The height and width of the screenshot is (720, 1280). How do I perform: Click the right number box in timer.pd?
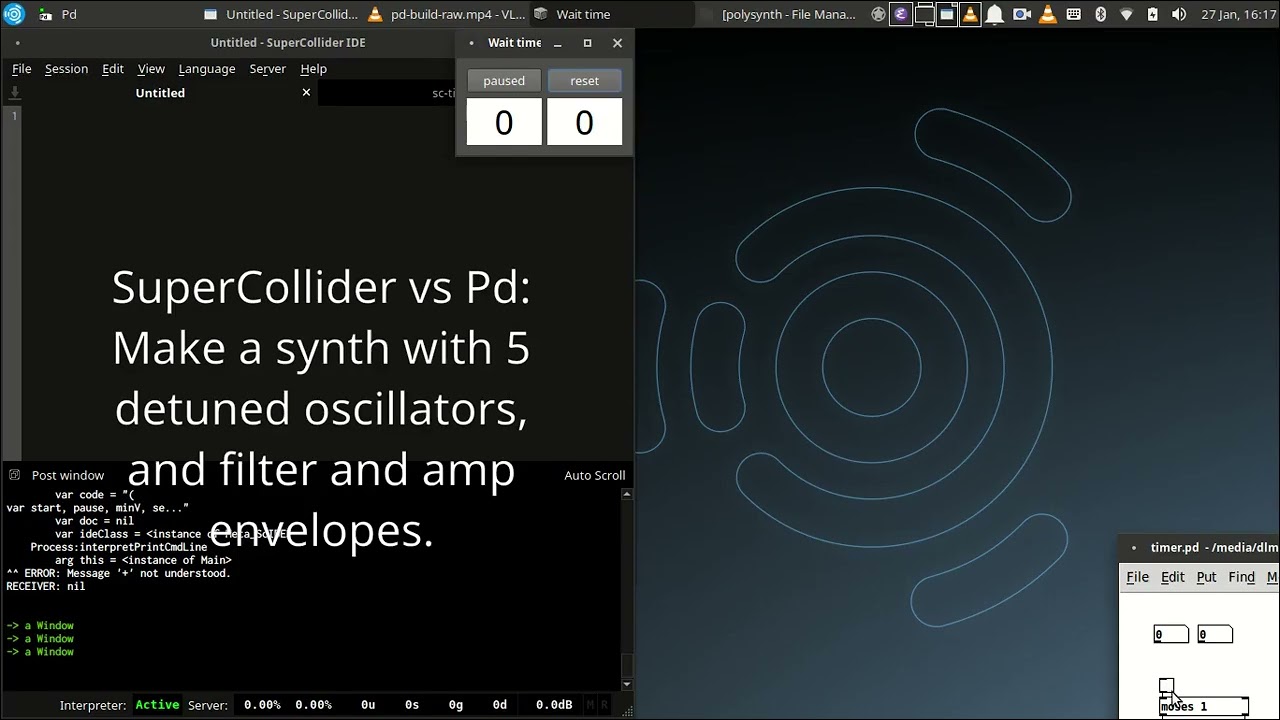point(1215,634)
